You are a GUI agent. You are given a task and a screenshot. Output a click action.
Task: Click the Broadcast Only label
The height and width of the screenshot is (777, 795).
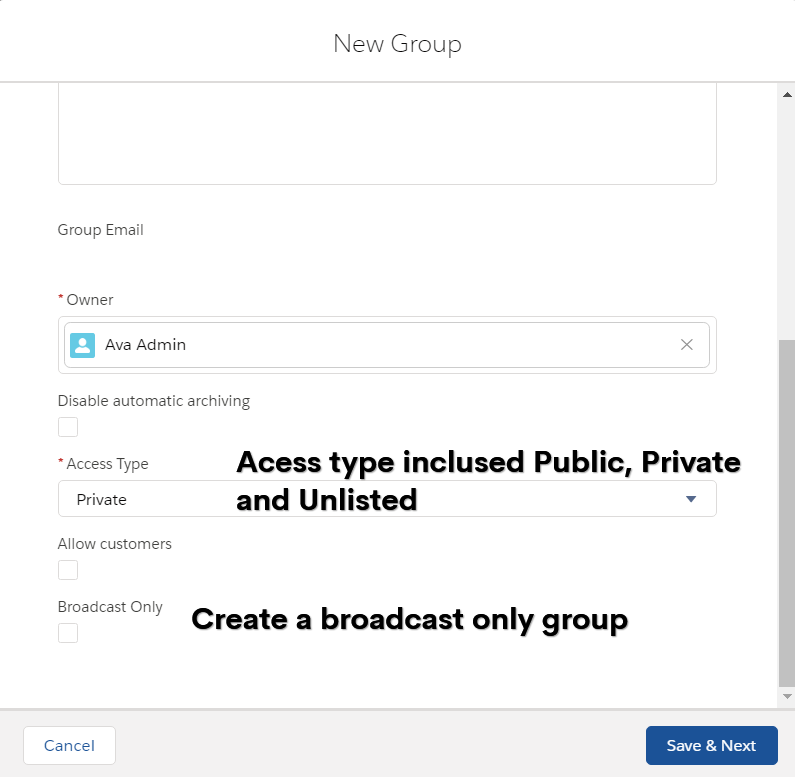click(x=110, y=607)
